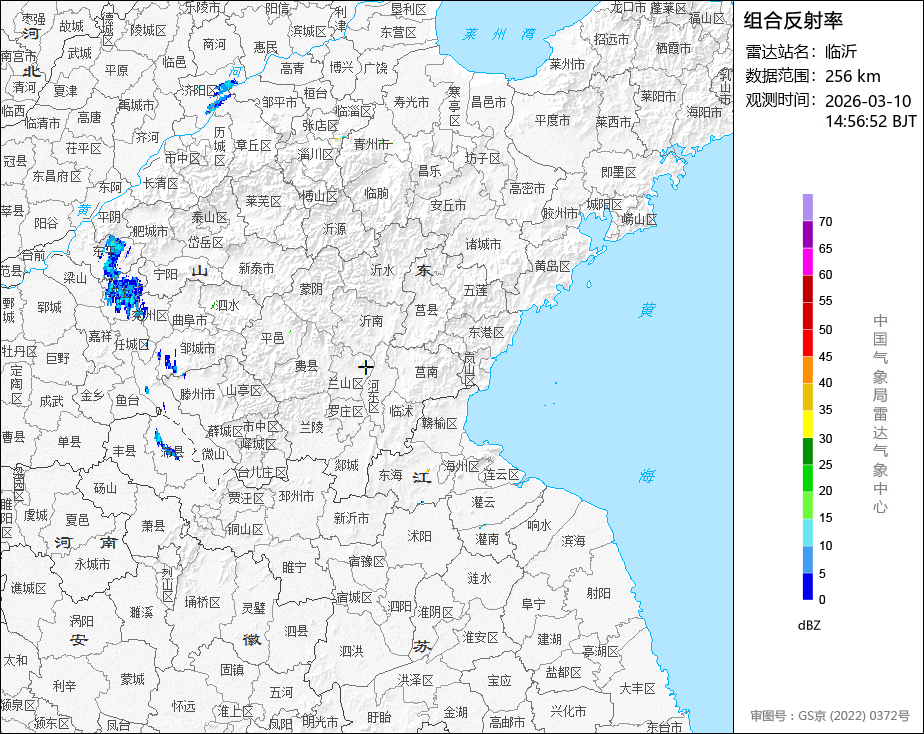Pick the bright red legend color between 45 and 50
This screenshot has height=734, width=924.
pos(808,343)
